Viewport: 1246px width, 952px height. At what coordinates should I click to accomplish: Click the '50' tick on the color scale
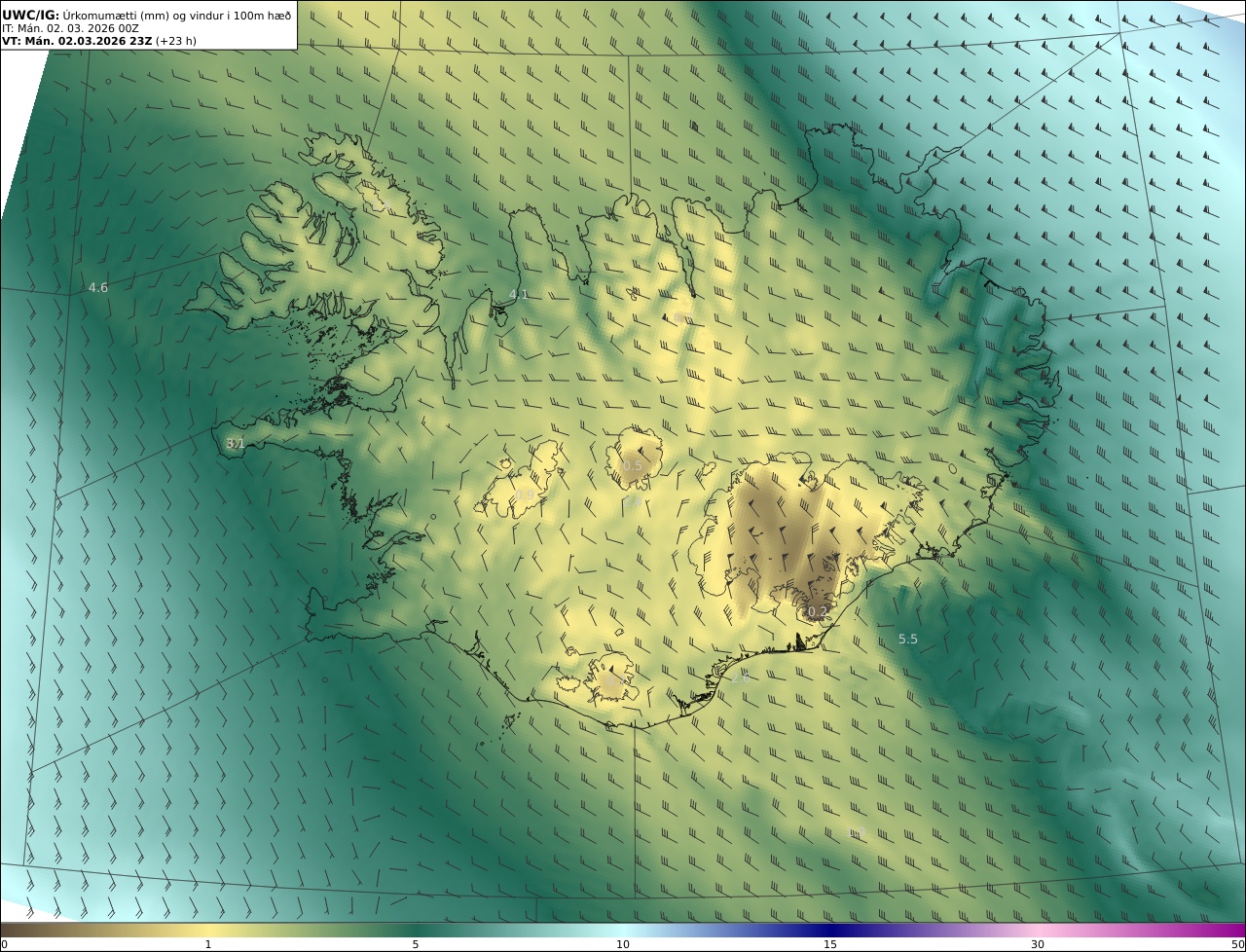1237,944
